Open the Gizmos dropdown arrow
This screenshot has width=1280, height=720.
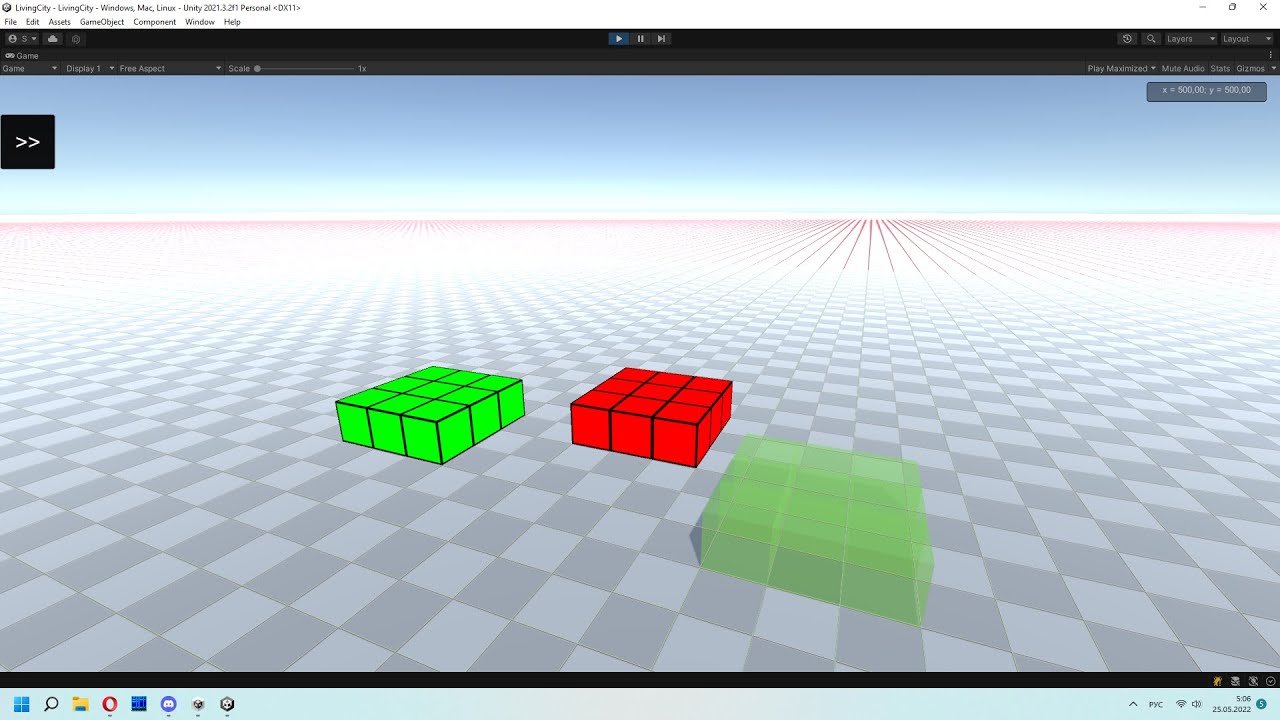click(x=1274, y=69)
